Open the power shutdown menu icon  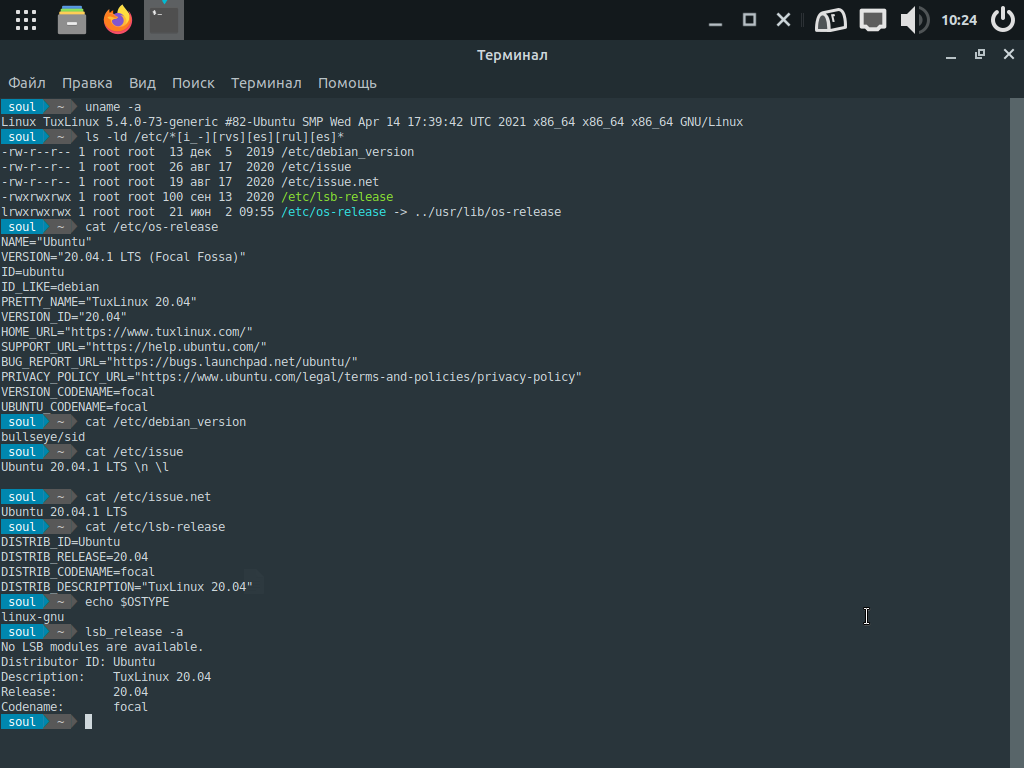[x=1002, y=20]
